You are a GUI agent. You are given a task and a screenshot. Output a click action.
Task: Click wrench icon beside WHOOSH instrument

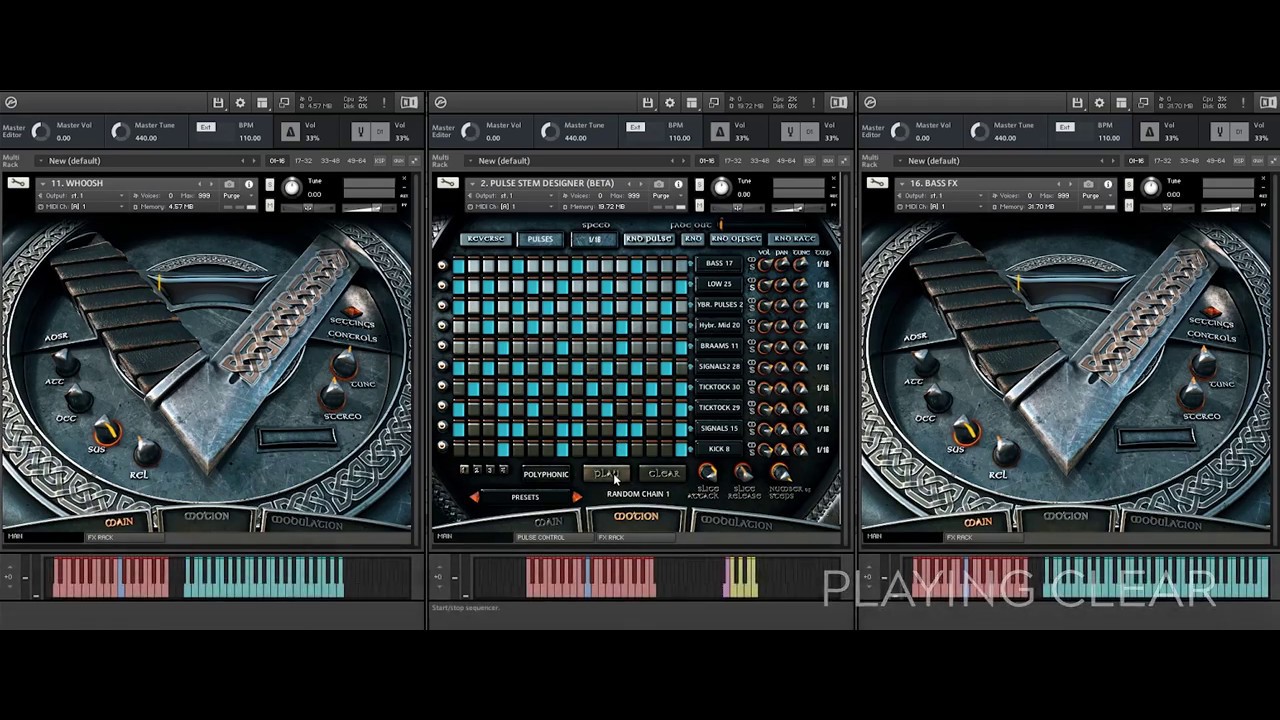[x=18, y=183]
